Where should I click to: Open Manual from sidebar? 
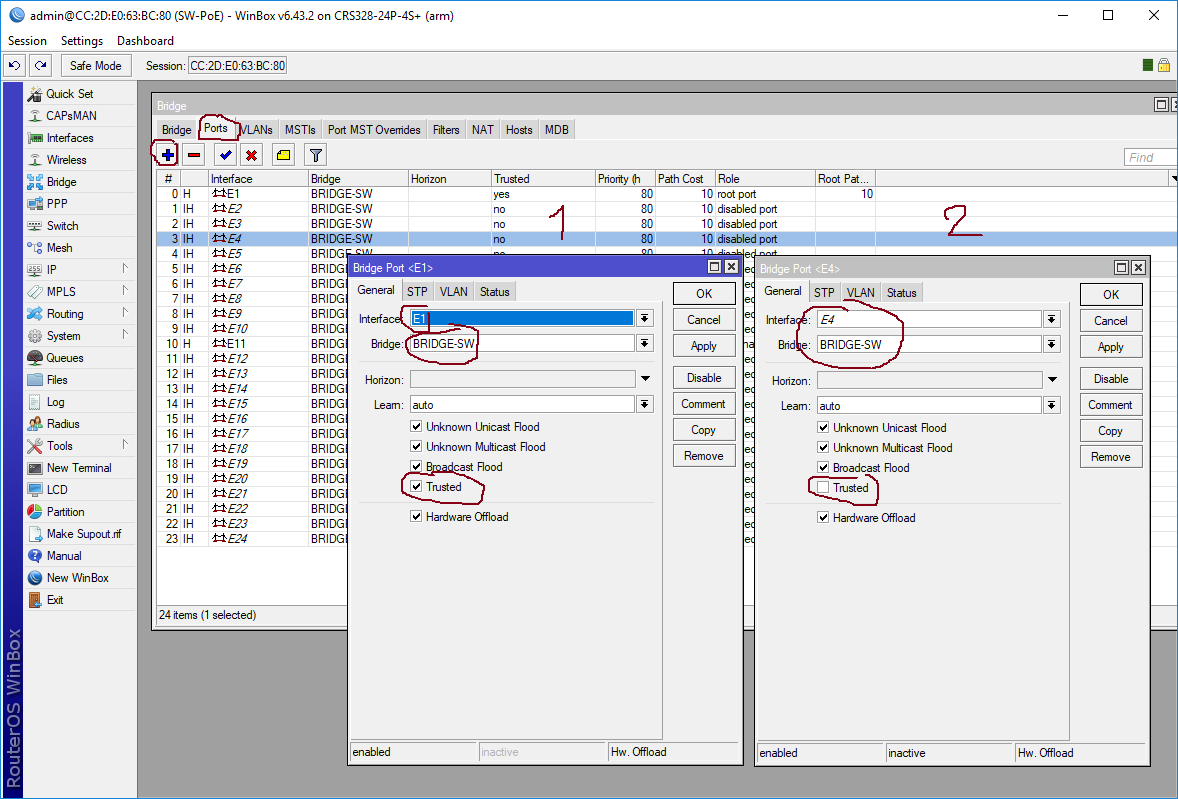click(x=64, y=556)
